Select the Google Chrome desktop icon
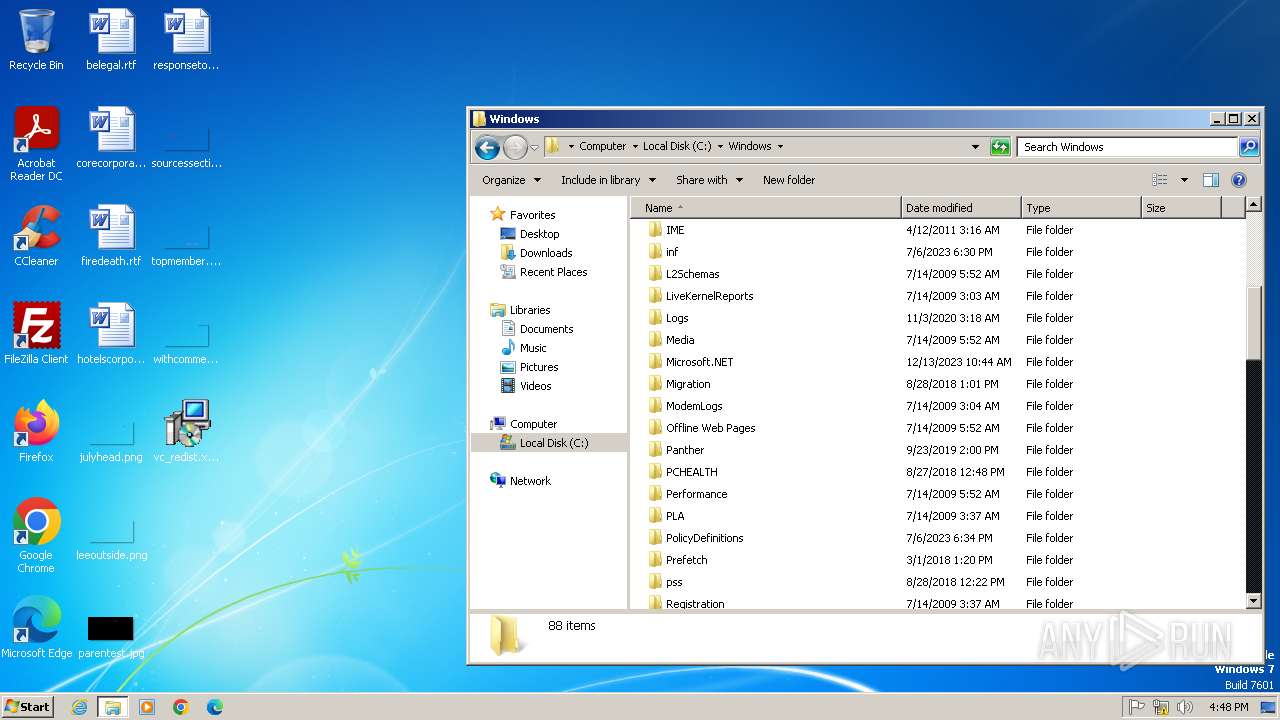Image resolution: width=1280 pixels, height=720 pixels. coord(36,536)
